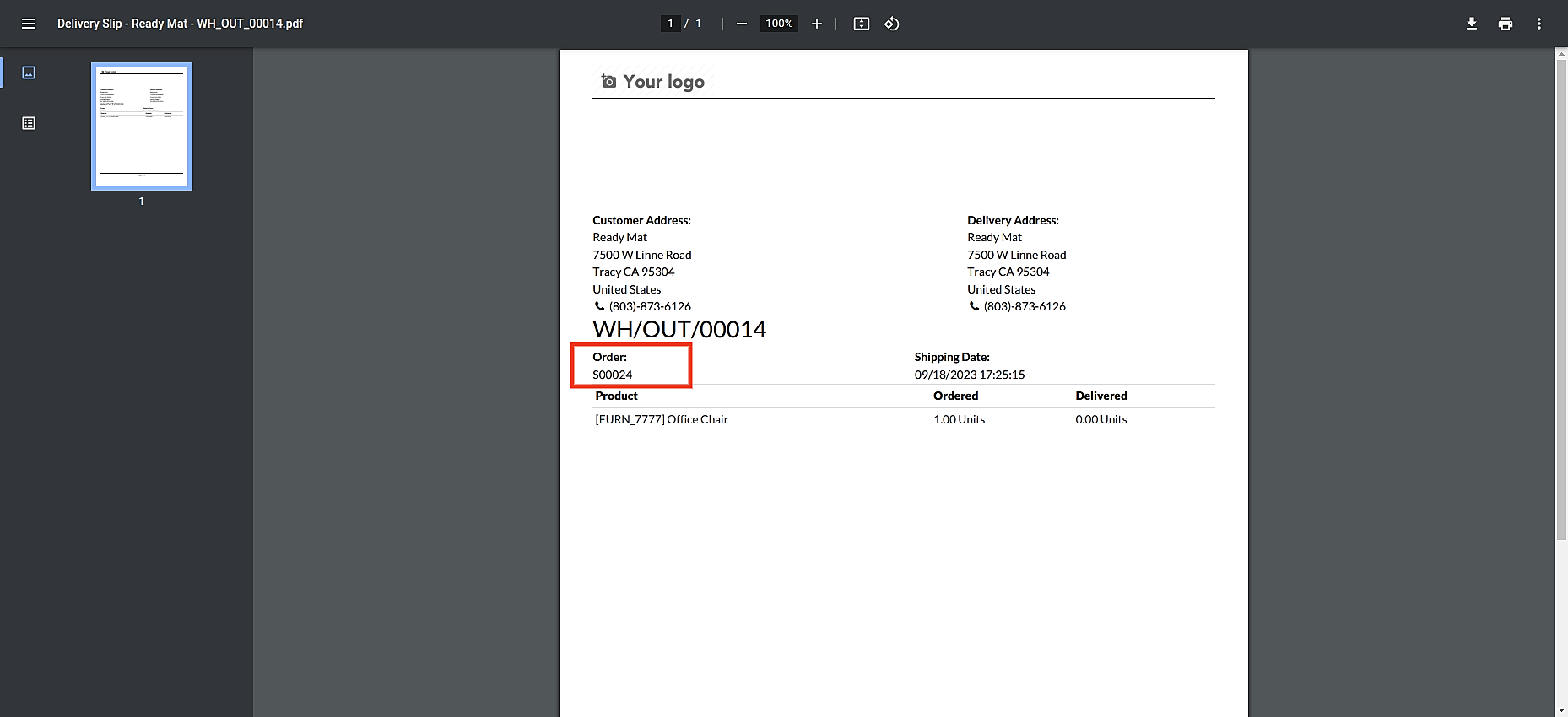
Task: Toggle fit to page icon
Action: [x=862, y=24]
